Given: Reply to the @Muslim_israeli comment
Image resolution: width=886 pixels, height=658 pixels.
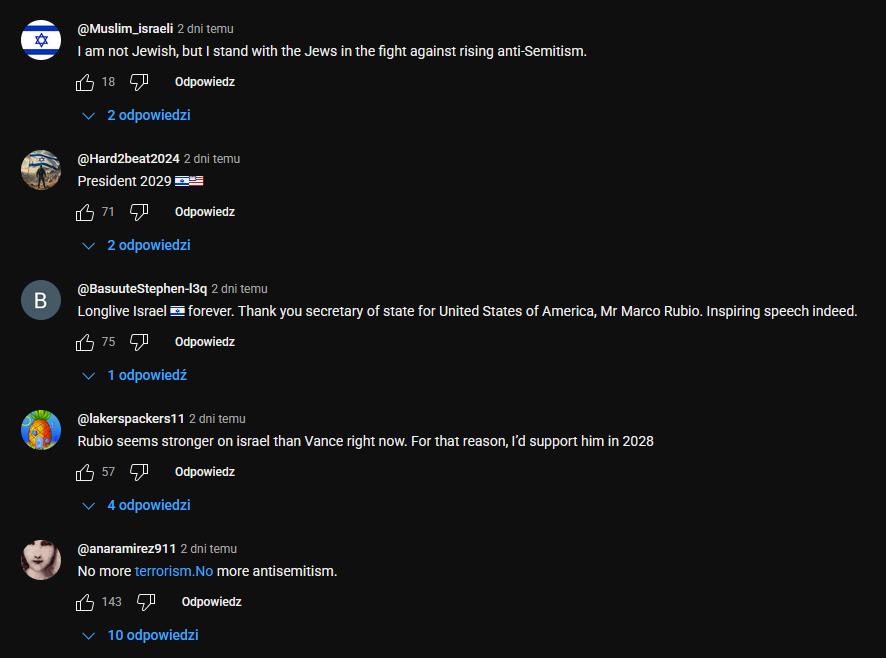Looking at the screenshot, I should (x=205, y=82).
